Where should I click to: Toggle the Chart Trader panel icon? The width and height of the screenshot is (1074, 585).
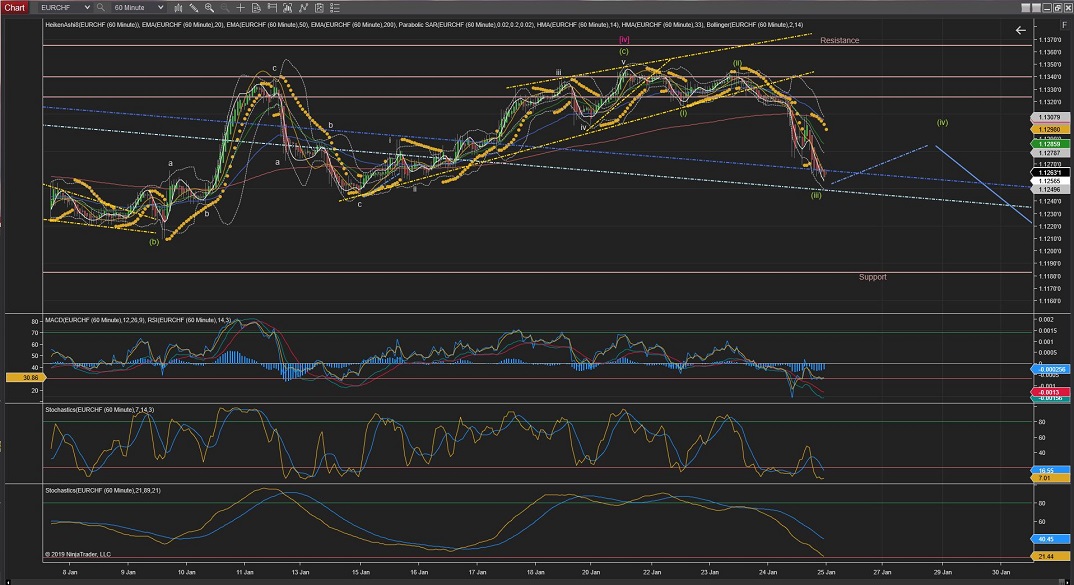272,8
